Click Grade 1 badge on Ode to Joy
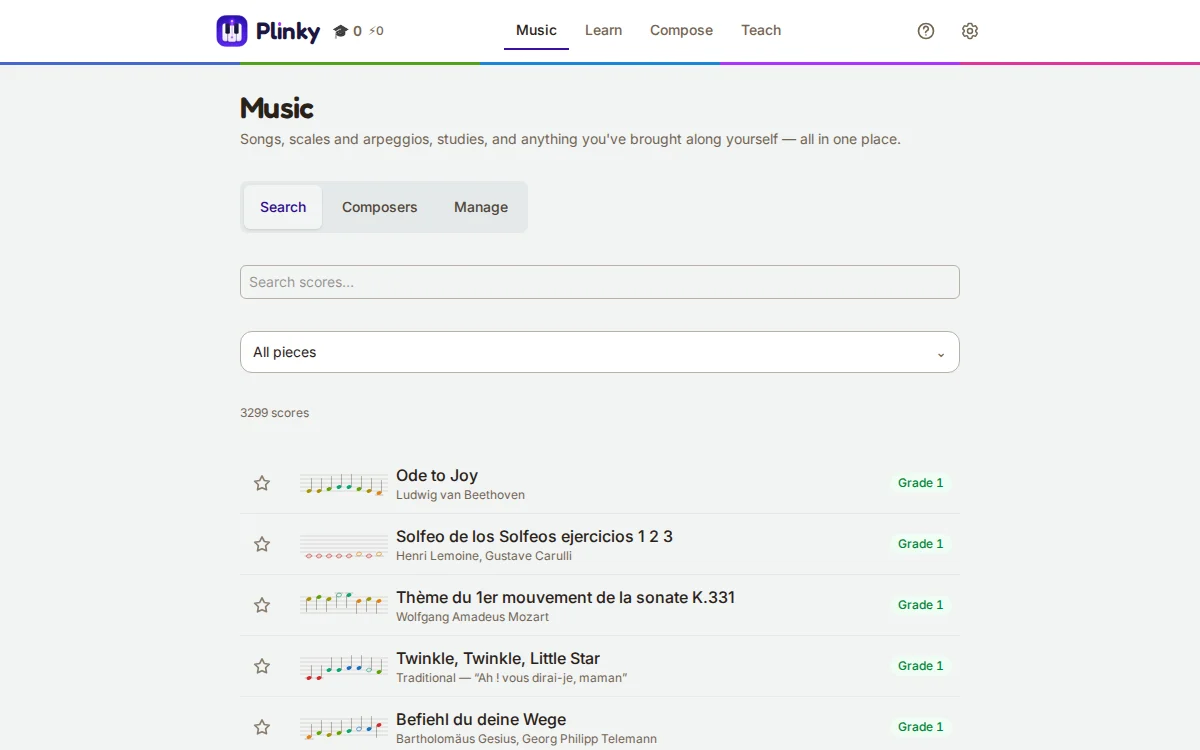 coord(920,483)
